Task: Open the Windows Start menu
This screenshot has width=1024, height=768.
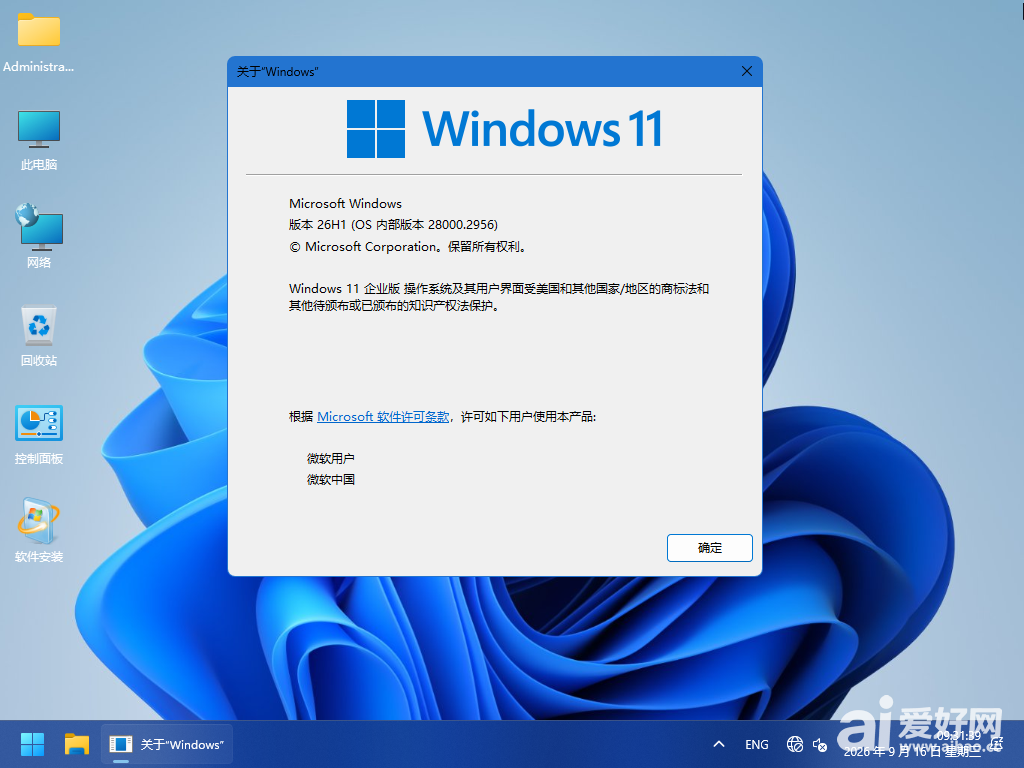Action: [32, 744]
